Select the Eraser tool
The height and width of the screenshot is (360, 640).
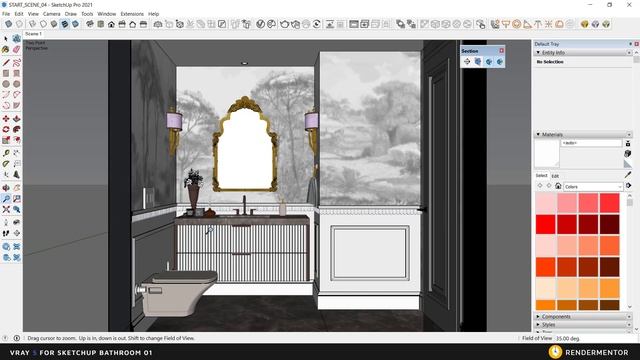16,49
